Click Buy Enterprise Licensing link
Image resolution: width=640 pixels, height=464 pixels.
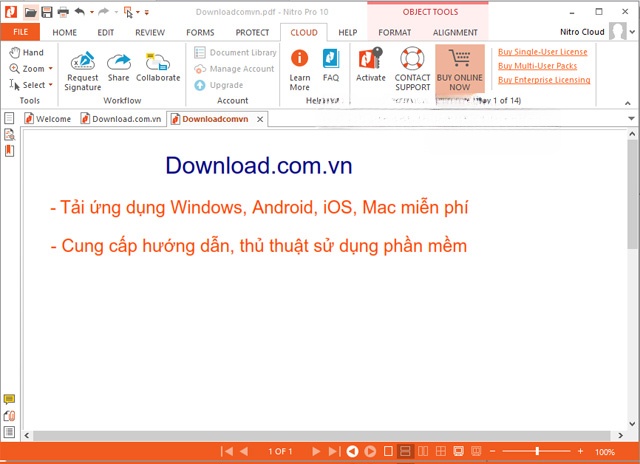(x=544, y=80)
